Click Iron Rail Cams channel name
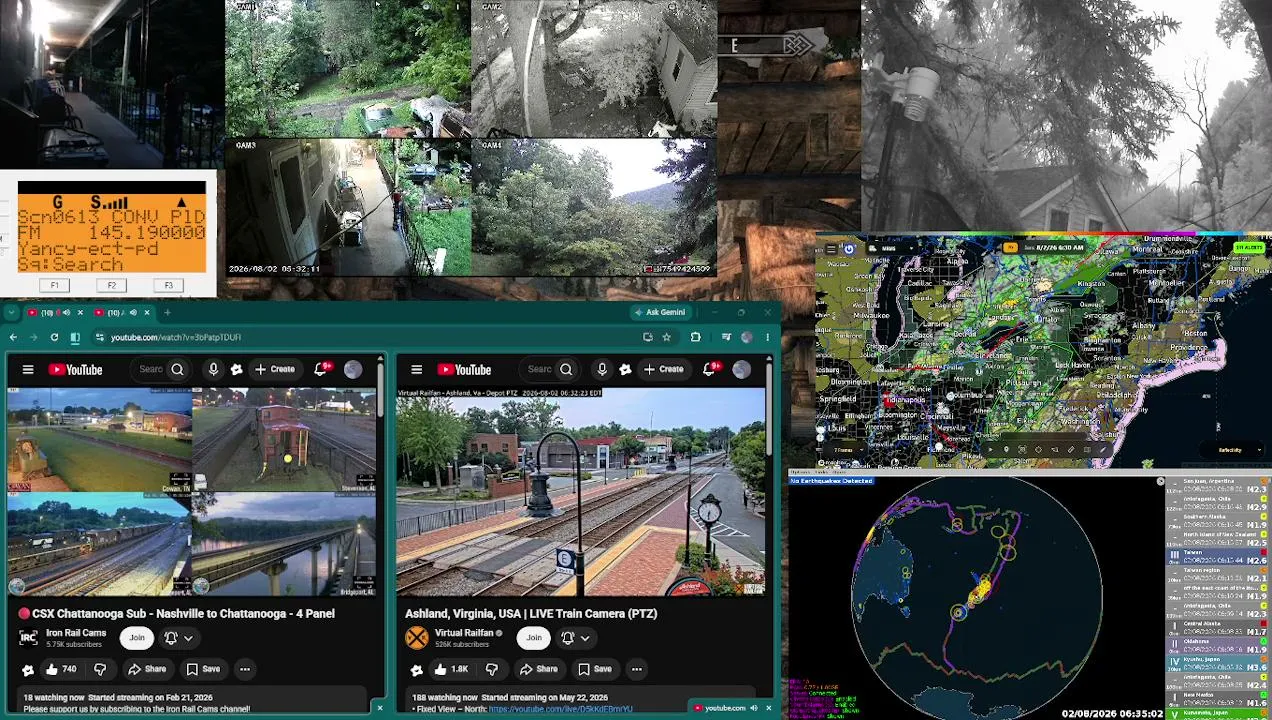 click(76, 632)
